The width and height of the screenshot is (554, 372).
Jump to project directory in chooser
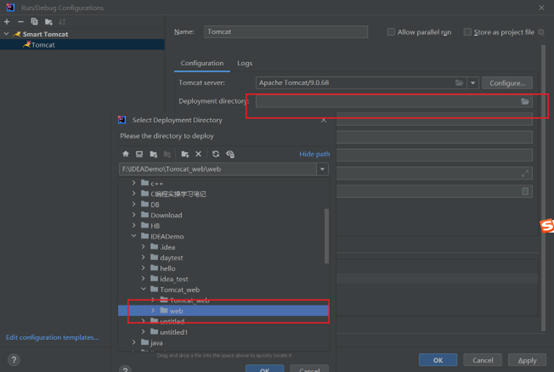[153, 154]
